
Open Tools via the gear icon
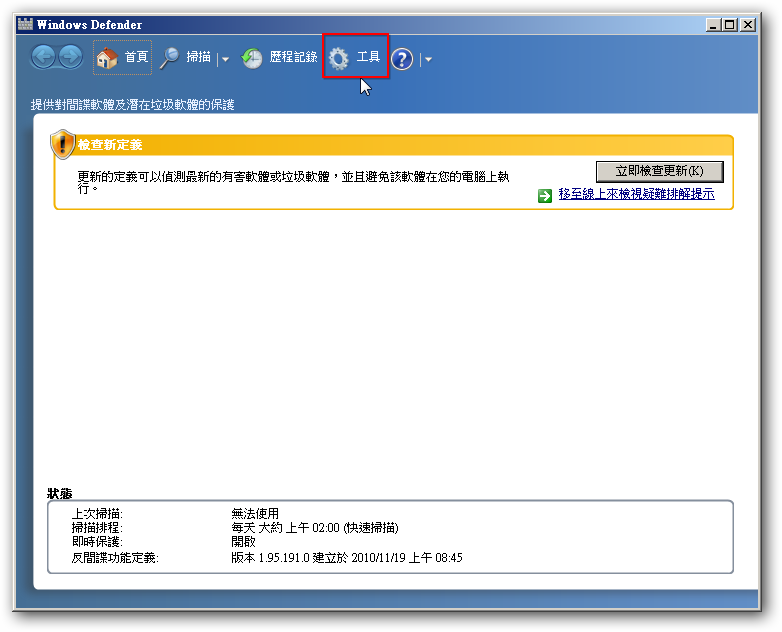pos(339,59)
